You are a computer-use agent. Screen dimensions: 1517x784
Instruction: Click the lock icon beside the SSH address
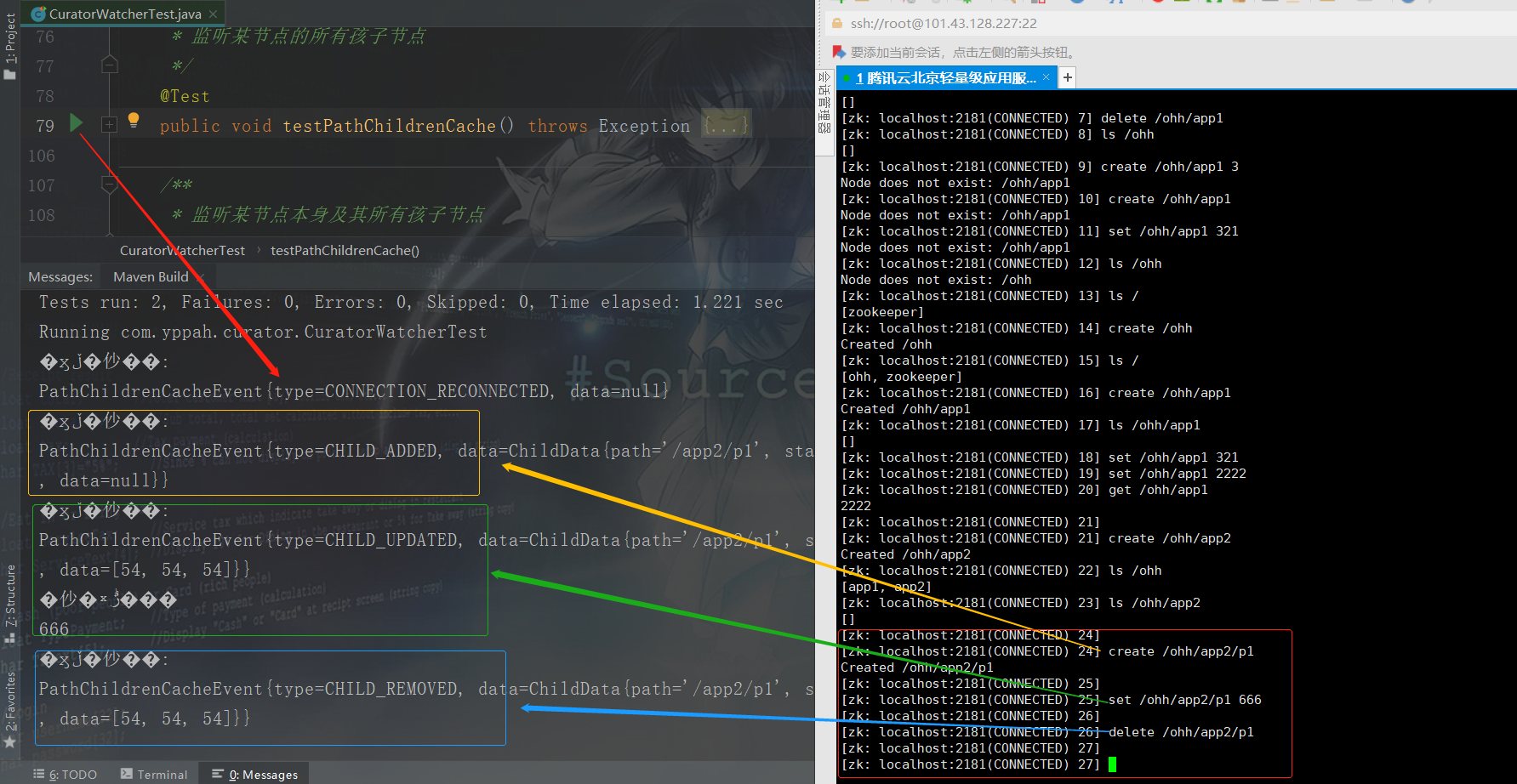pyautogui.click(x=837, y=24)
